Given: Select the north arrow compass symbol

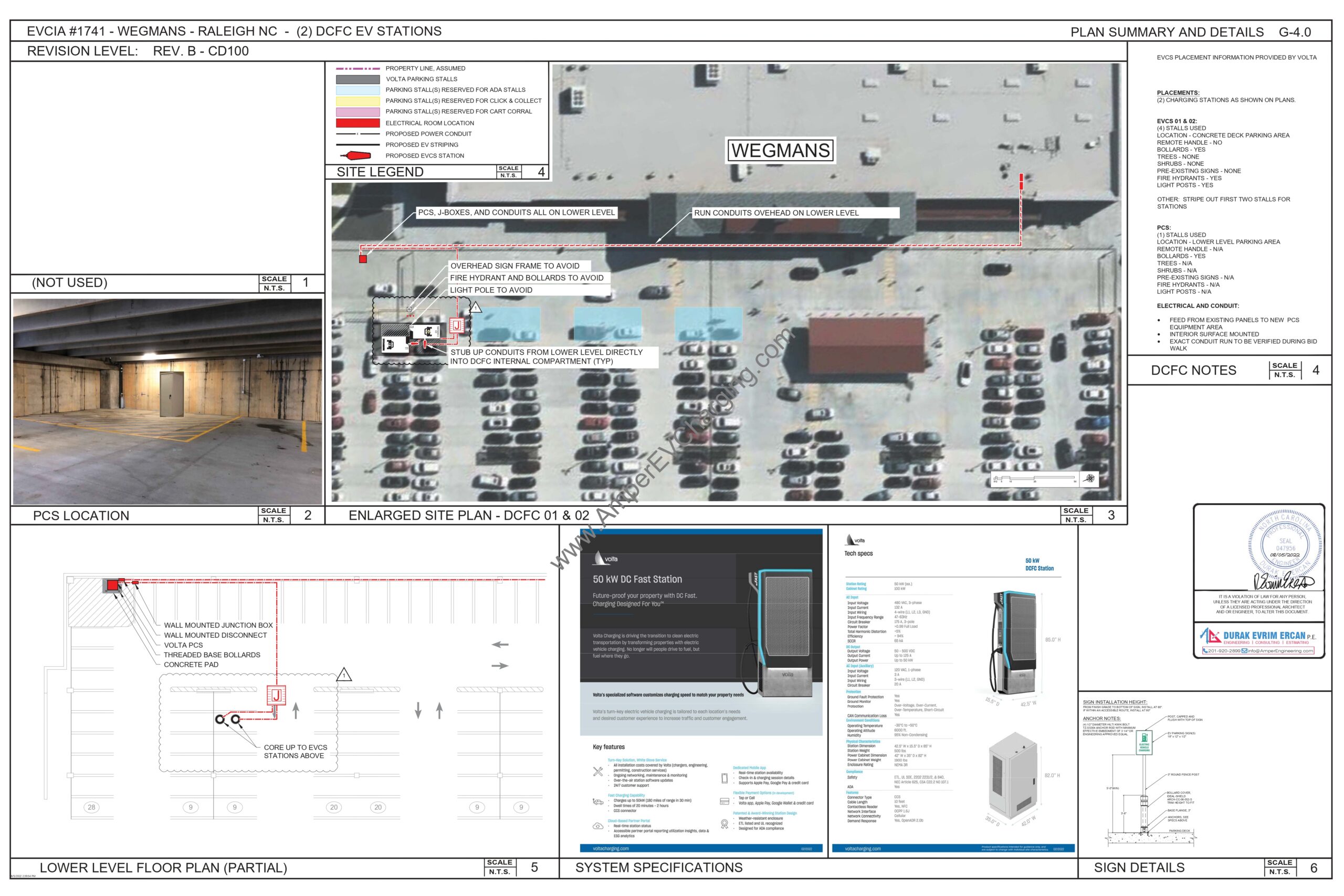Looking at the screenshot, I should click(x=1090, y=478).
